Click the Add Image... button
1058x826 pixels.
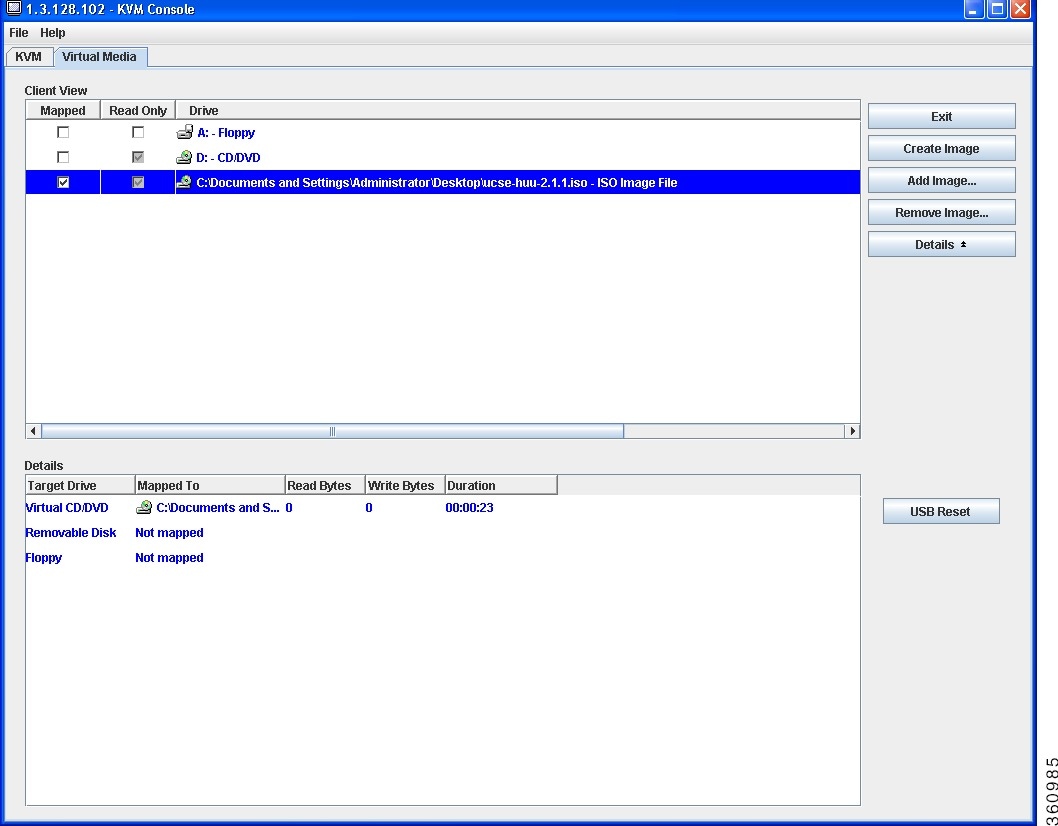pos(941,181)
